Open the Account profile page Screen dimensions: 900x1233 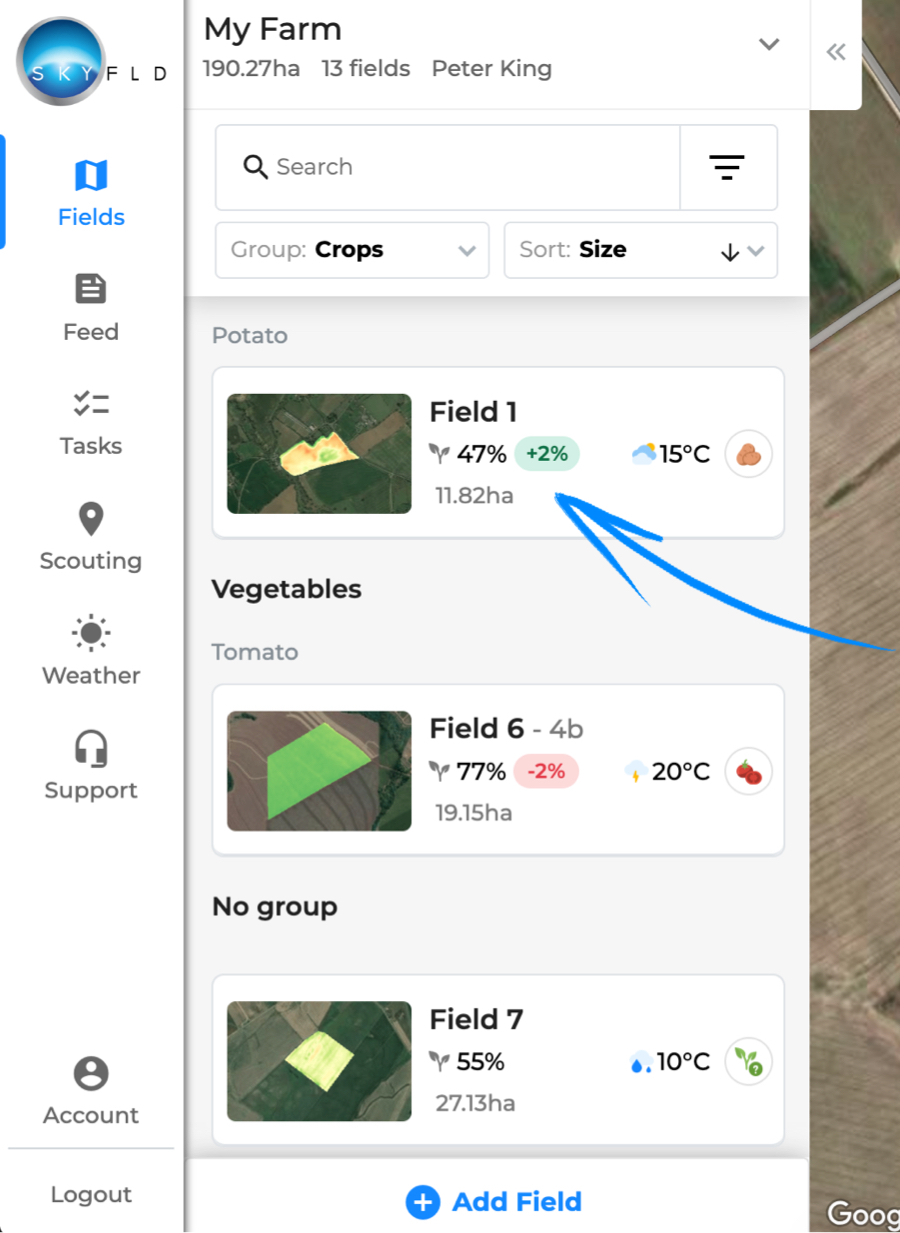(91, 1091)
